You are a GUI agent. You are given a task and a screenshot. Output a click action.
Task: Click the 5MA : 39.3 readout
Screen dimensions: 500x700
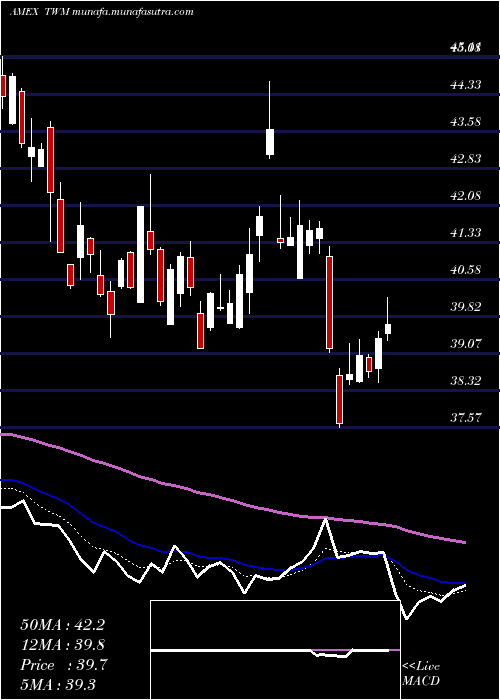click(x=58, y=685)
